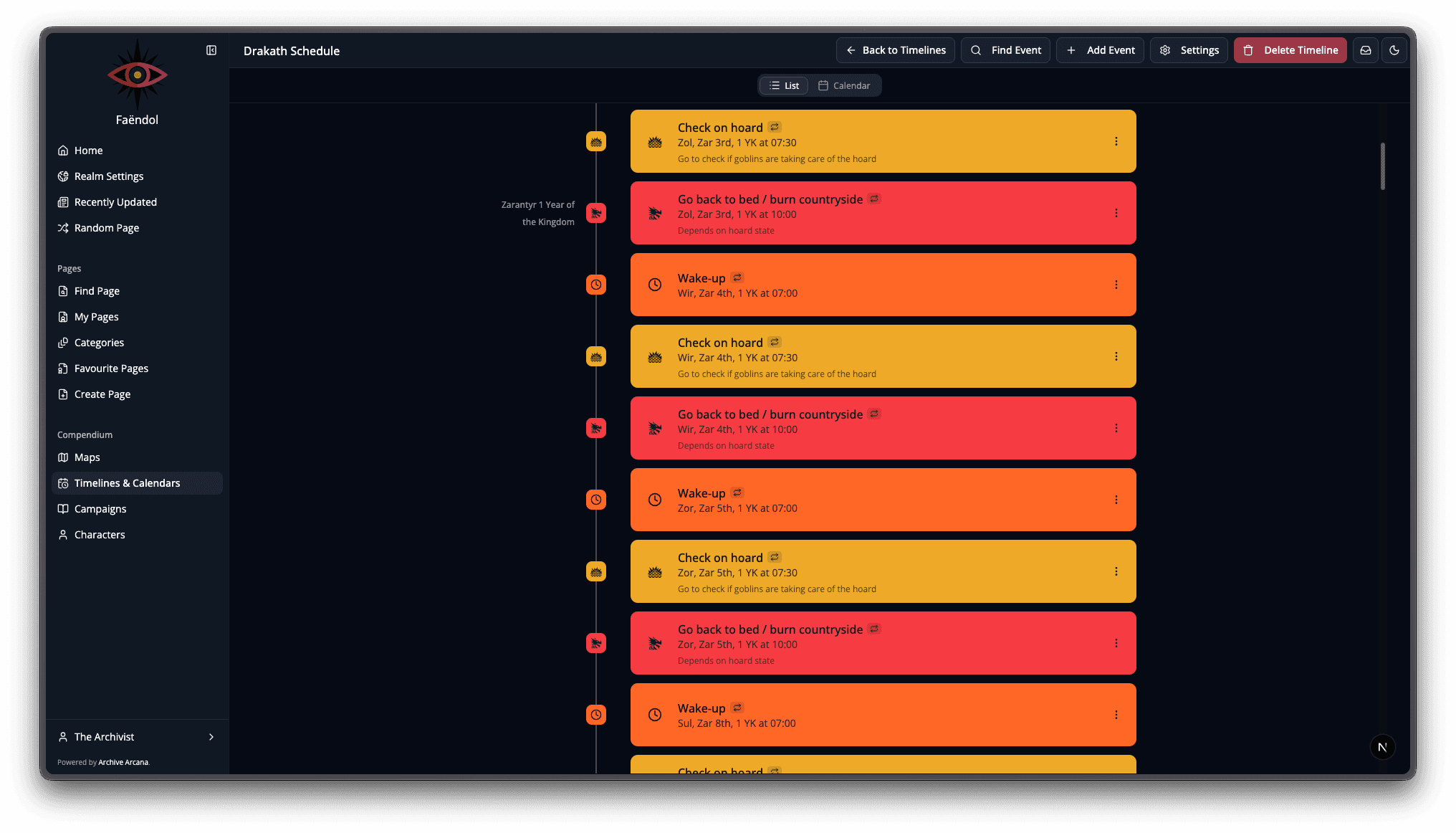Open Maps from the Compendium section
Image resolution: width=1456 pixels, height=833 pixels.
click(87, 457)
